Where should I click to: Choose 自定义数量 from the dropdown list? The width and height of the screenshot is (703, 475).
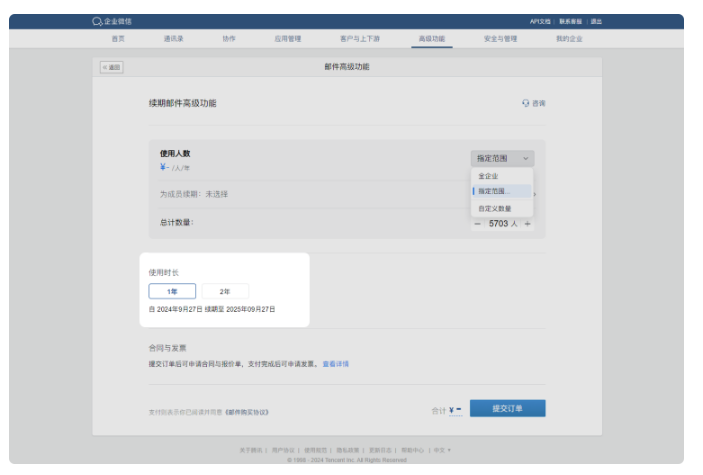pyautogui.click(x=494, y=208)
